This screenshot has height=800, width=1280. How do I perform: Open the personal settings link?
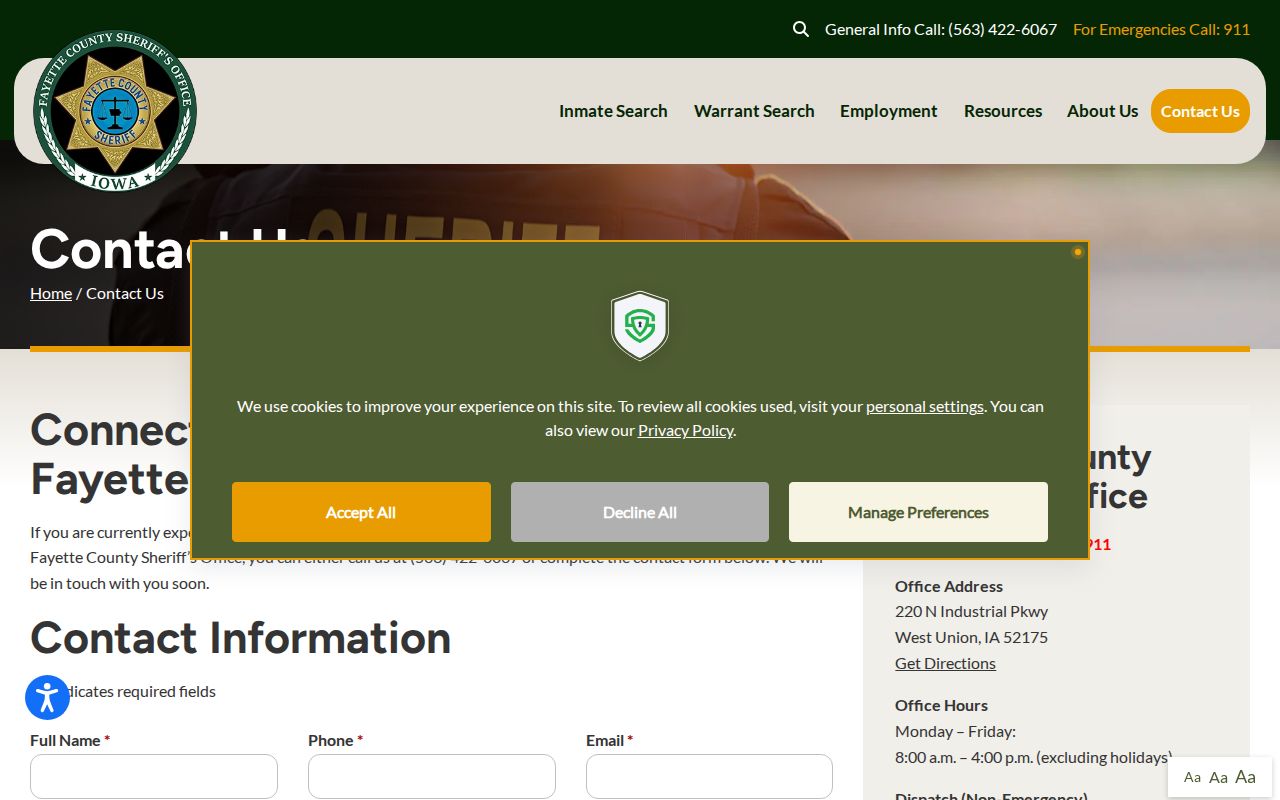coord(925,406)
